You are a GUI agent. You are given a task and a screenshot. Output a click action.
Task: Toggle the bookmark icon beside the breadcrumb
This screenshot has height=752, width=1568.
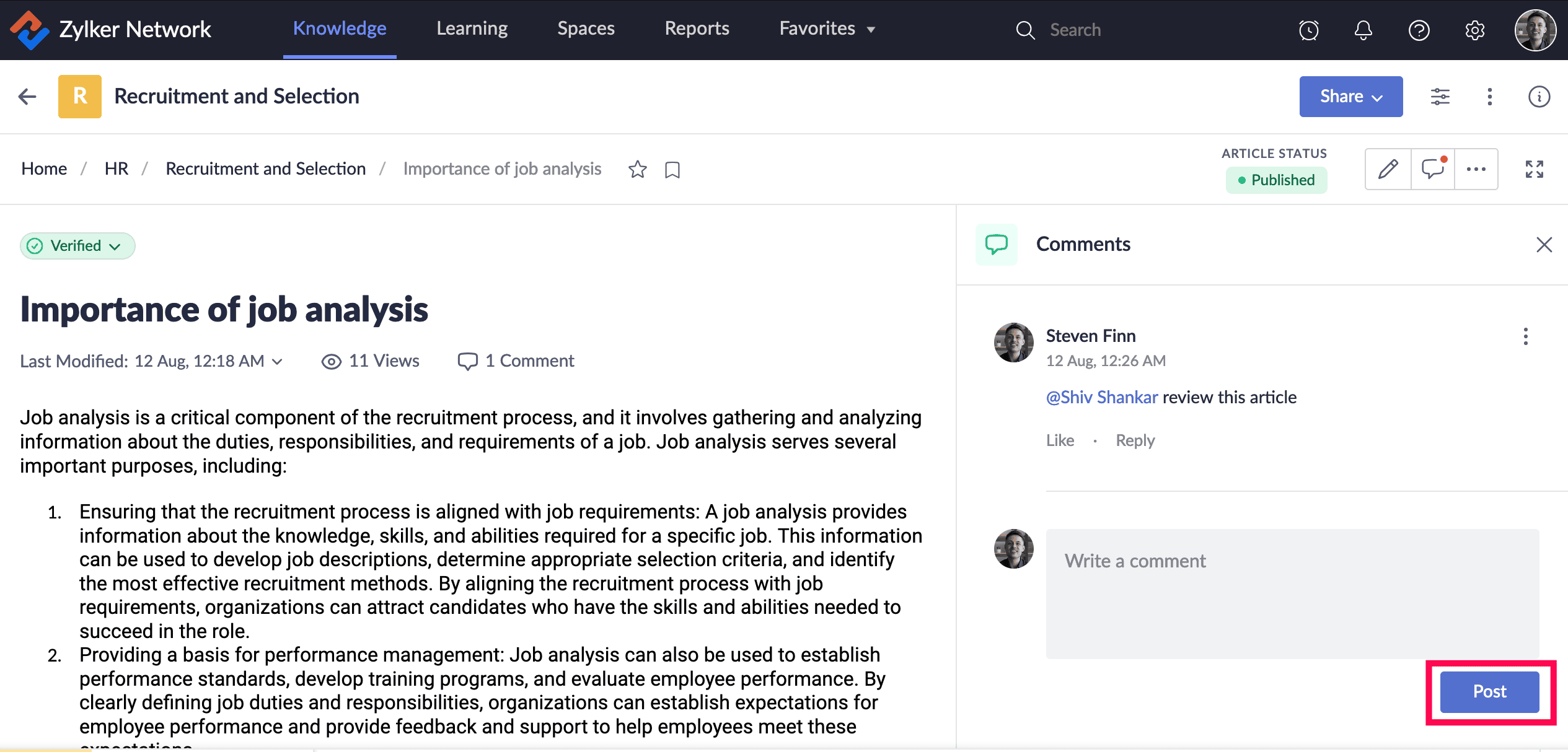[672, 170]
